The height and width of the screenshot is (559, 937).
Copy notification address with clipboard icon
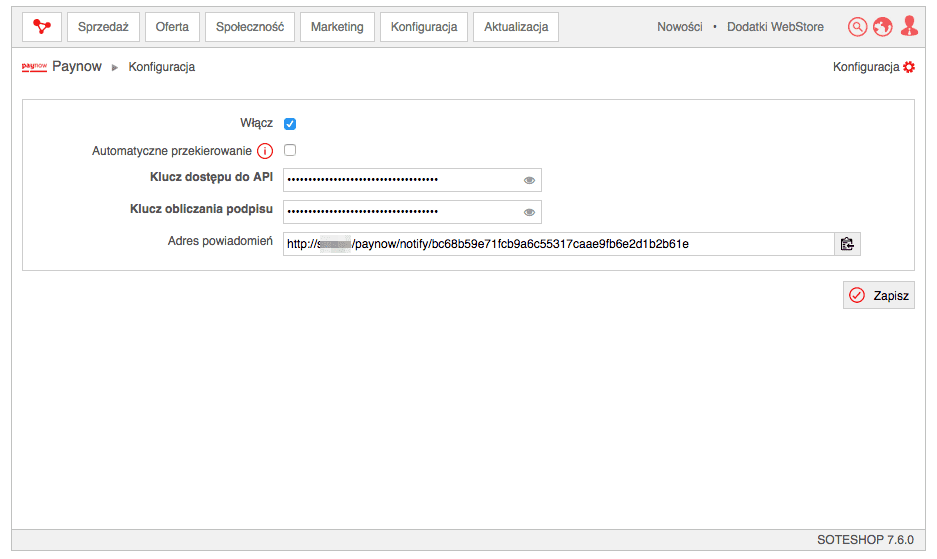point(847,244)
